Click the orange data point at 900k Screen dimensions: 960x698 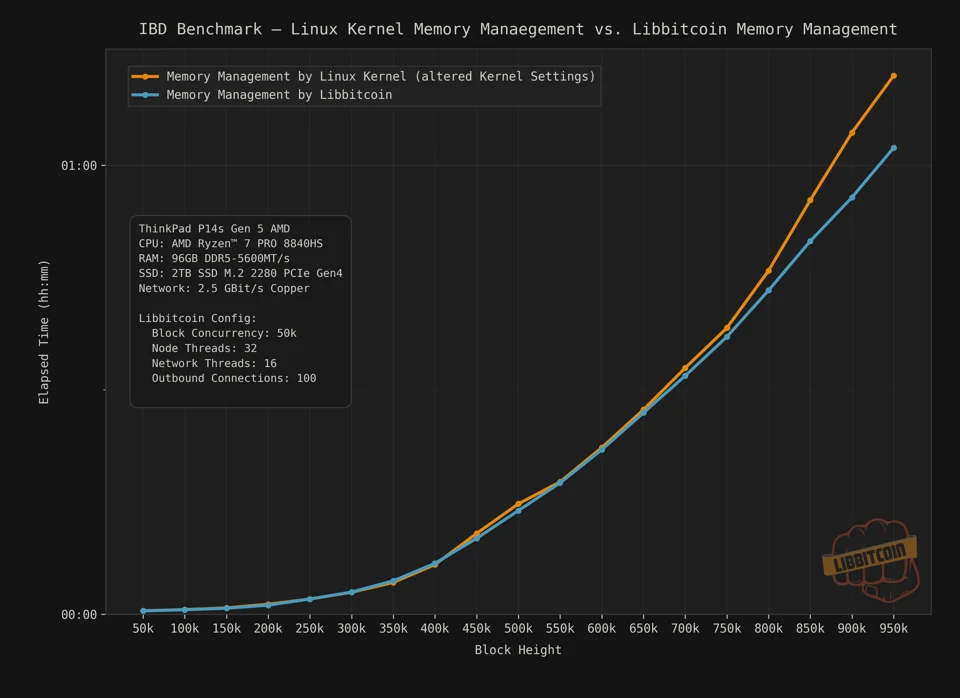(852, 133)
